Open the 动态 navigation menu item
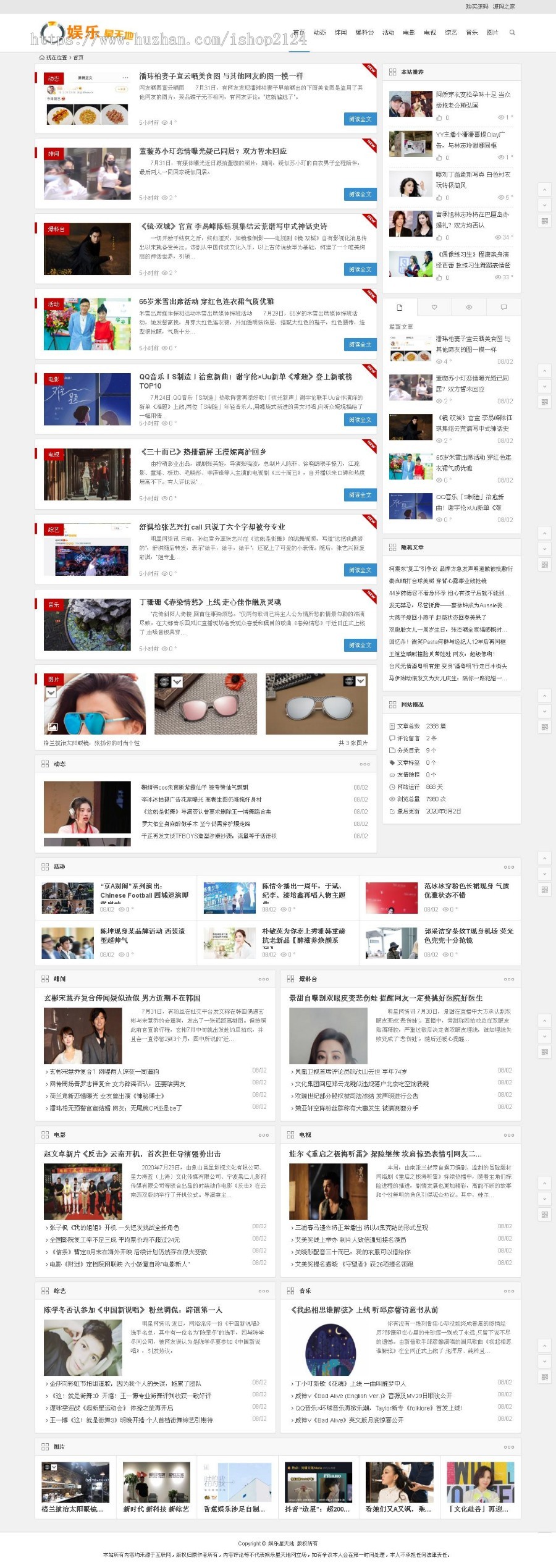 point(319,33)
